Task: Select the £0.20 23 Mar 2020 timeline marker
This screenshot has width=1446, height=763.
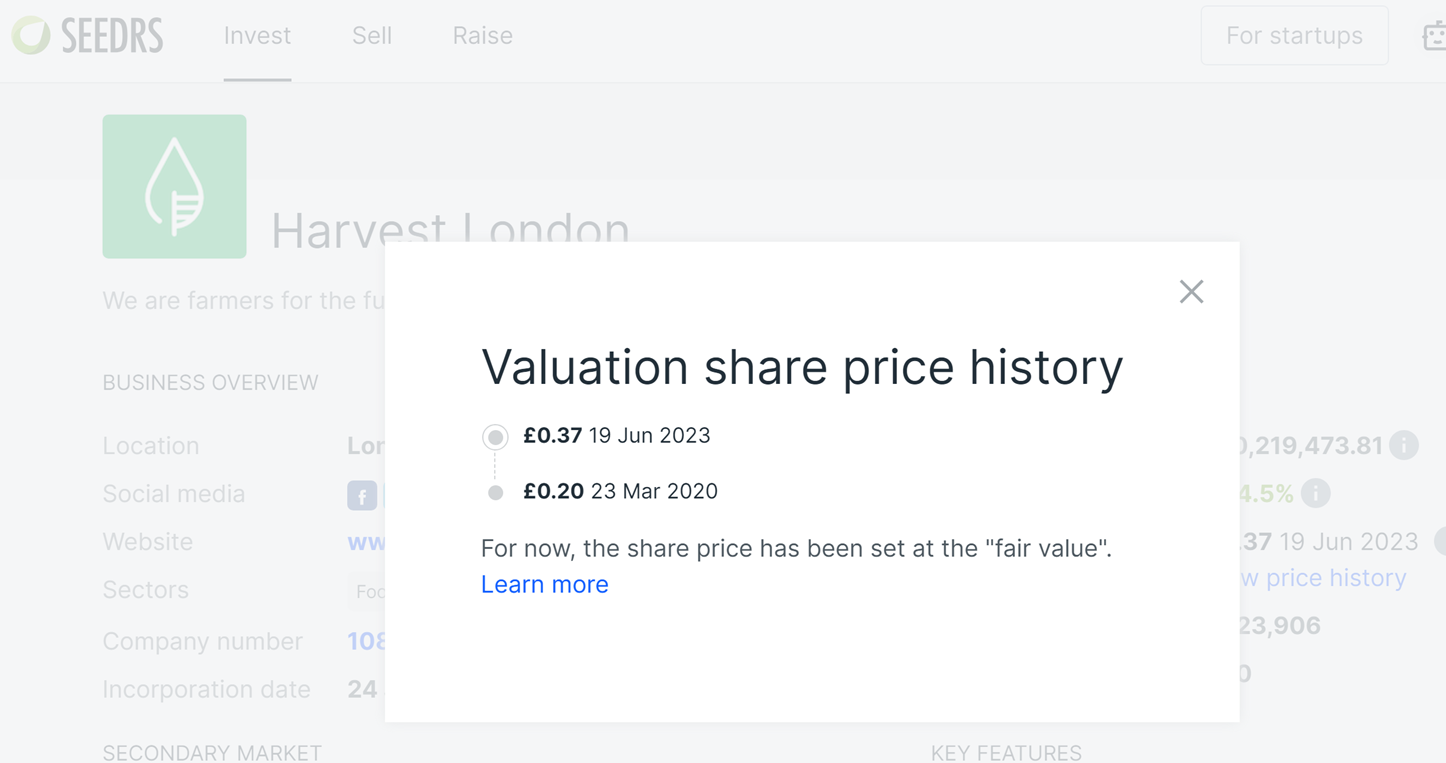Action: (495, 492)
